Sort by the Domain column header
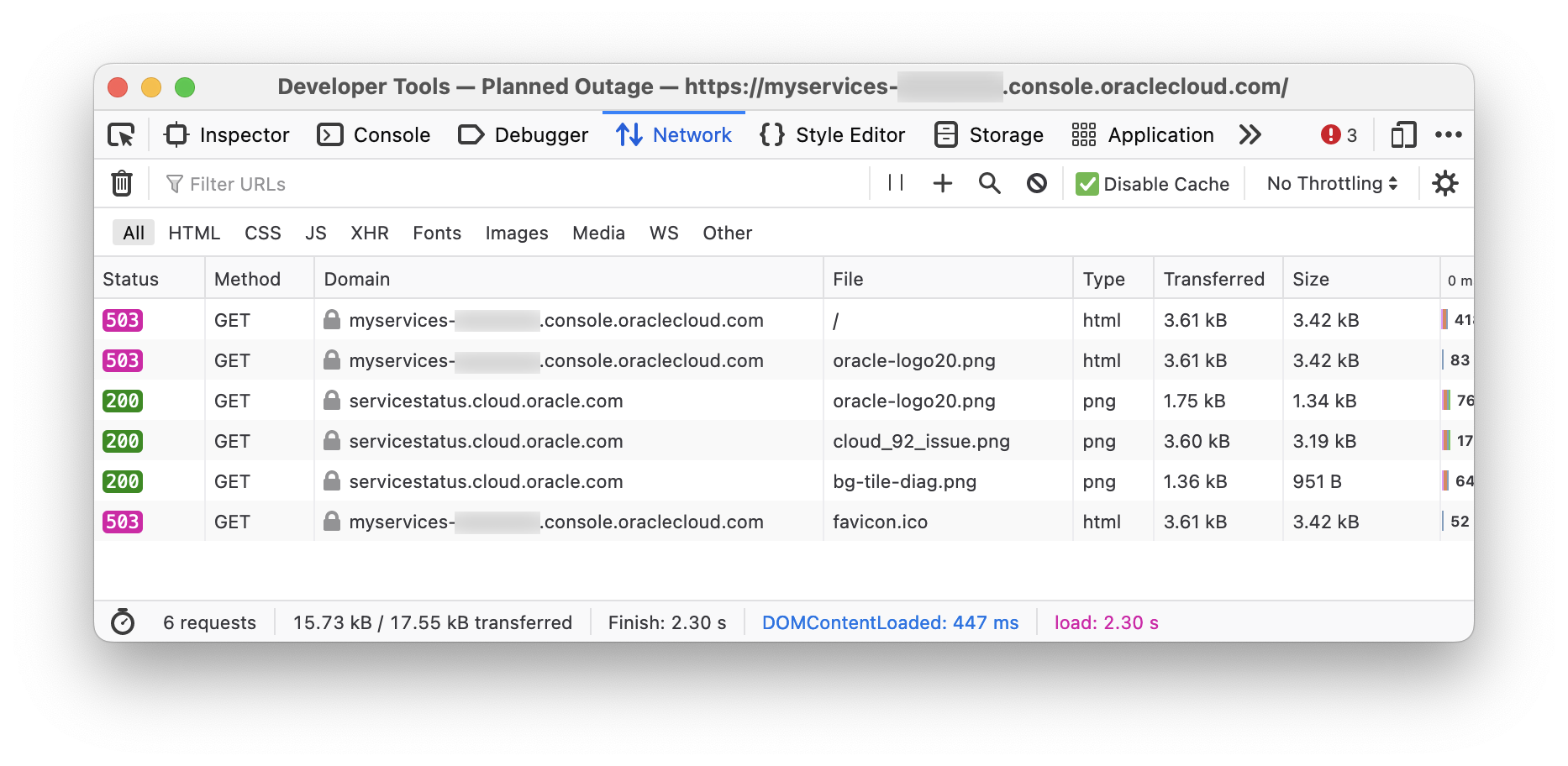Screen dimensions: 1568x766 click(569, 279)
